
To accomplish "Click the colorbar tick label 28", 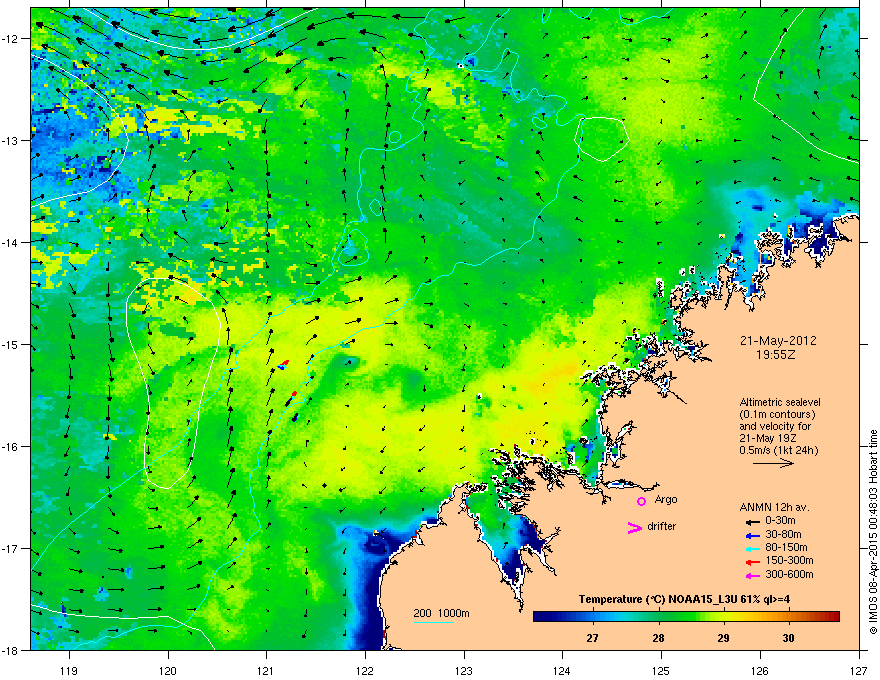I will click(658, 638).
